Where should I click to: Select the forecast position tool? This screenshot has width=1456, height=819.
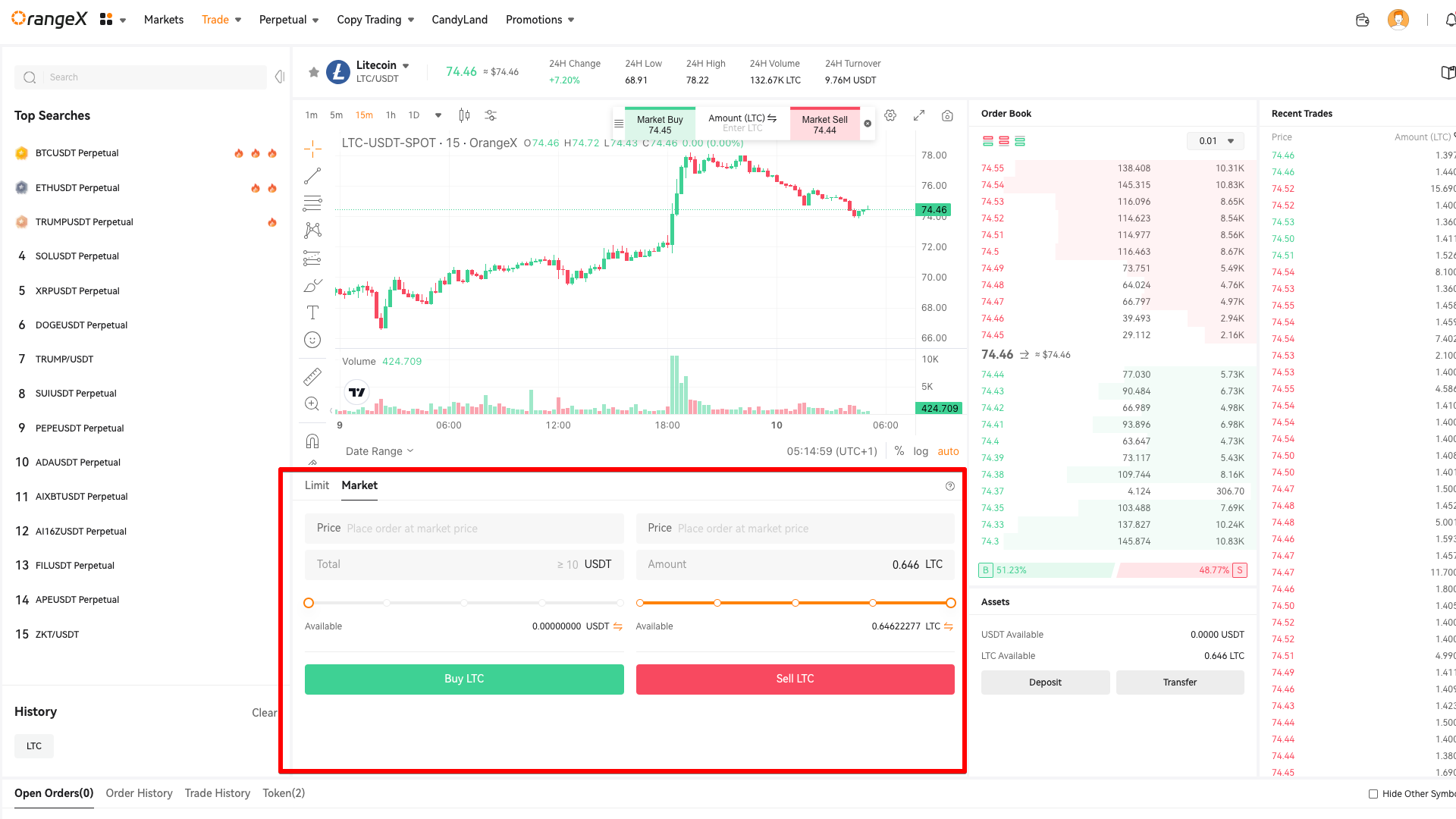tap(312, 258)
